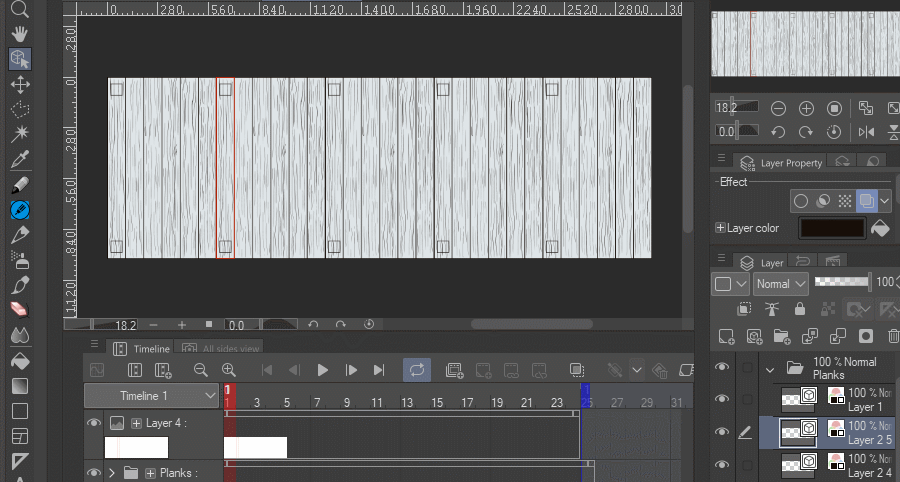Open effect options dropdown arrow
This screenshot has height=482, width=900.
click(885, 201)
